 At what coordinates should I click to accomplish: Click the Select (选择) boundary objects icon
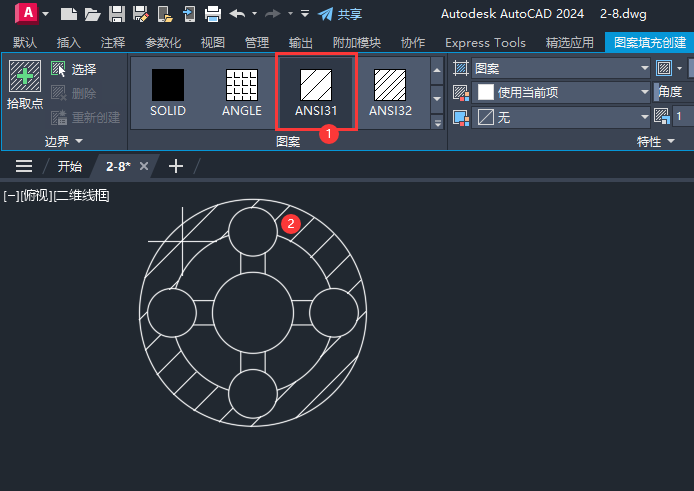[58, 69]
